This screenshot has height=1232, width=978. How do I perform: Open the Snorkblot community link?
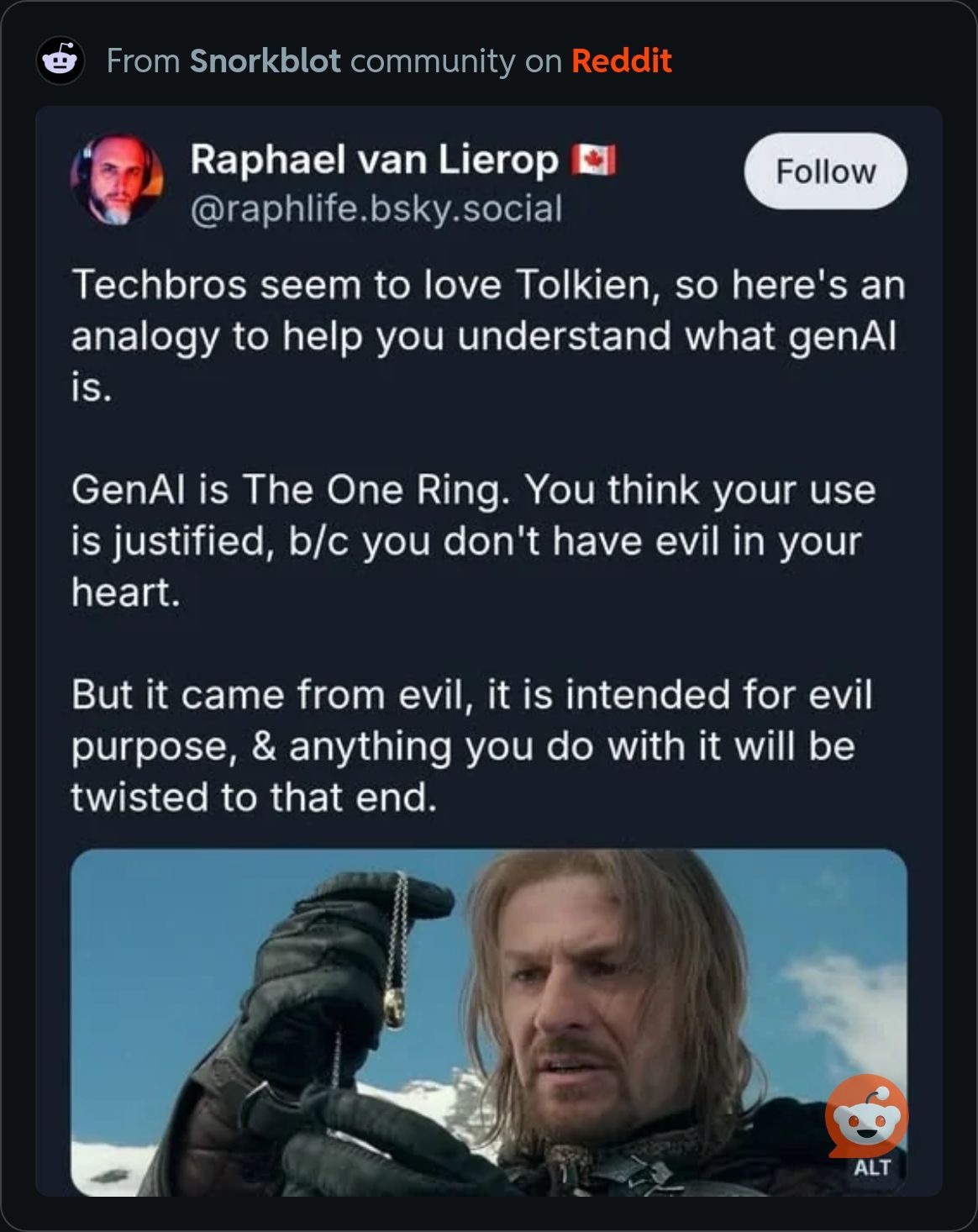pyautogui.click(x=265, y=61)
